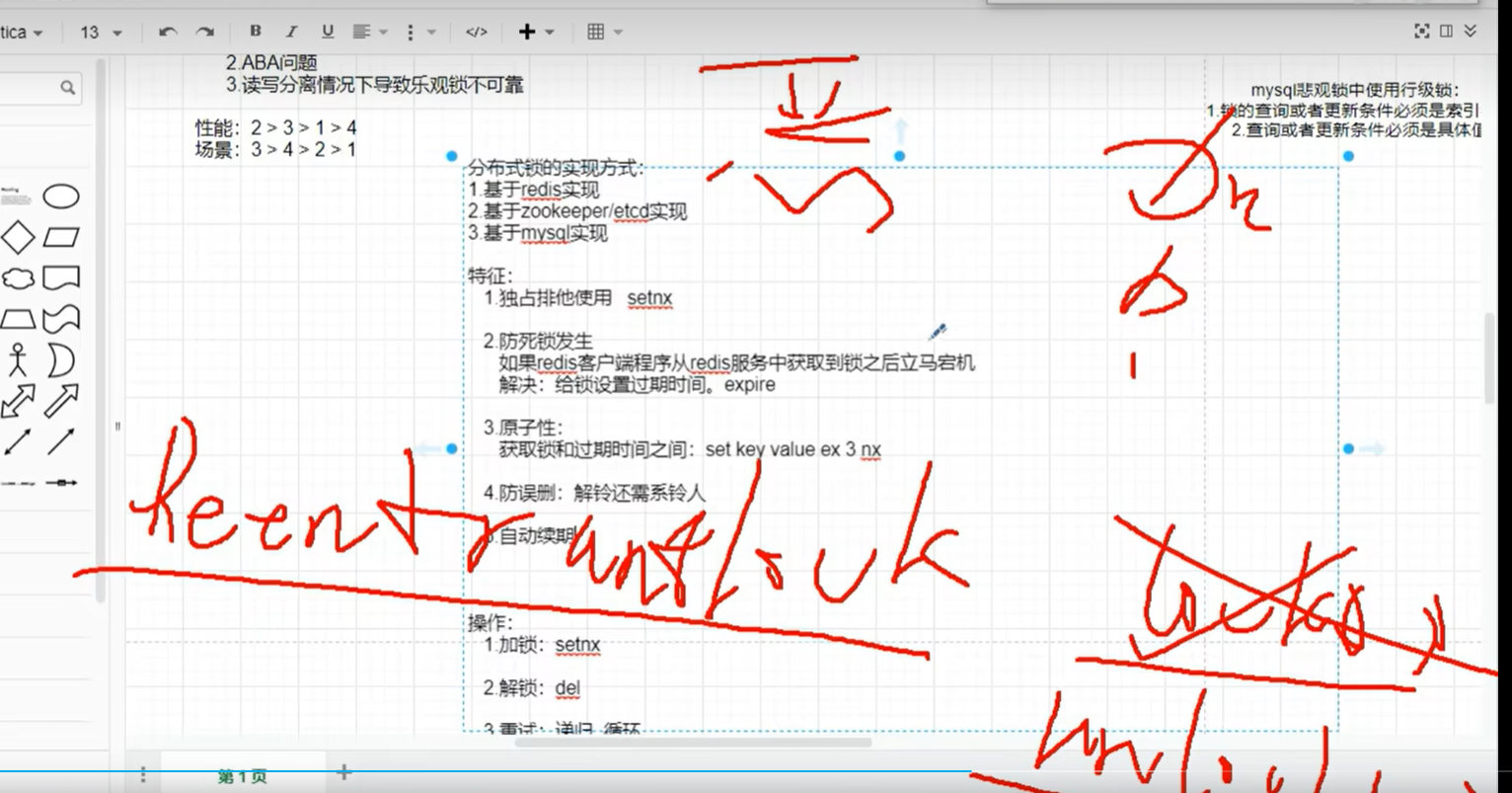The image size is (1512, 793).
Task: Select the parallelogram shape
Action: [x=60, y=237]
